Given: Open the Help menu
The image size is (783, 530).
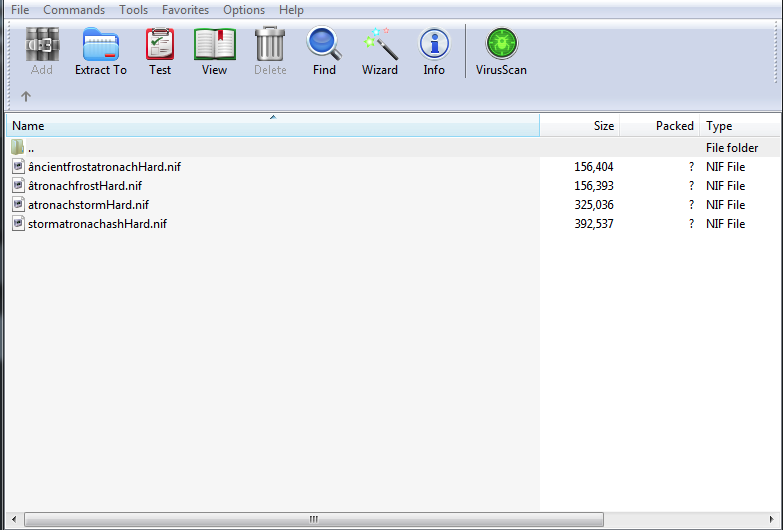Looking at the screenshot, I should tap(291, 10).
